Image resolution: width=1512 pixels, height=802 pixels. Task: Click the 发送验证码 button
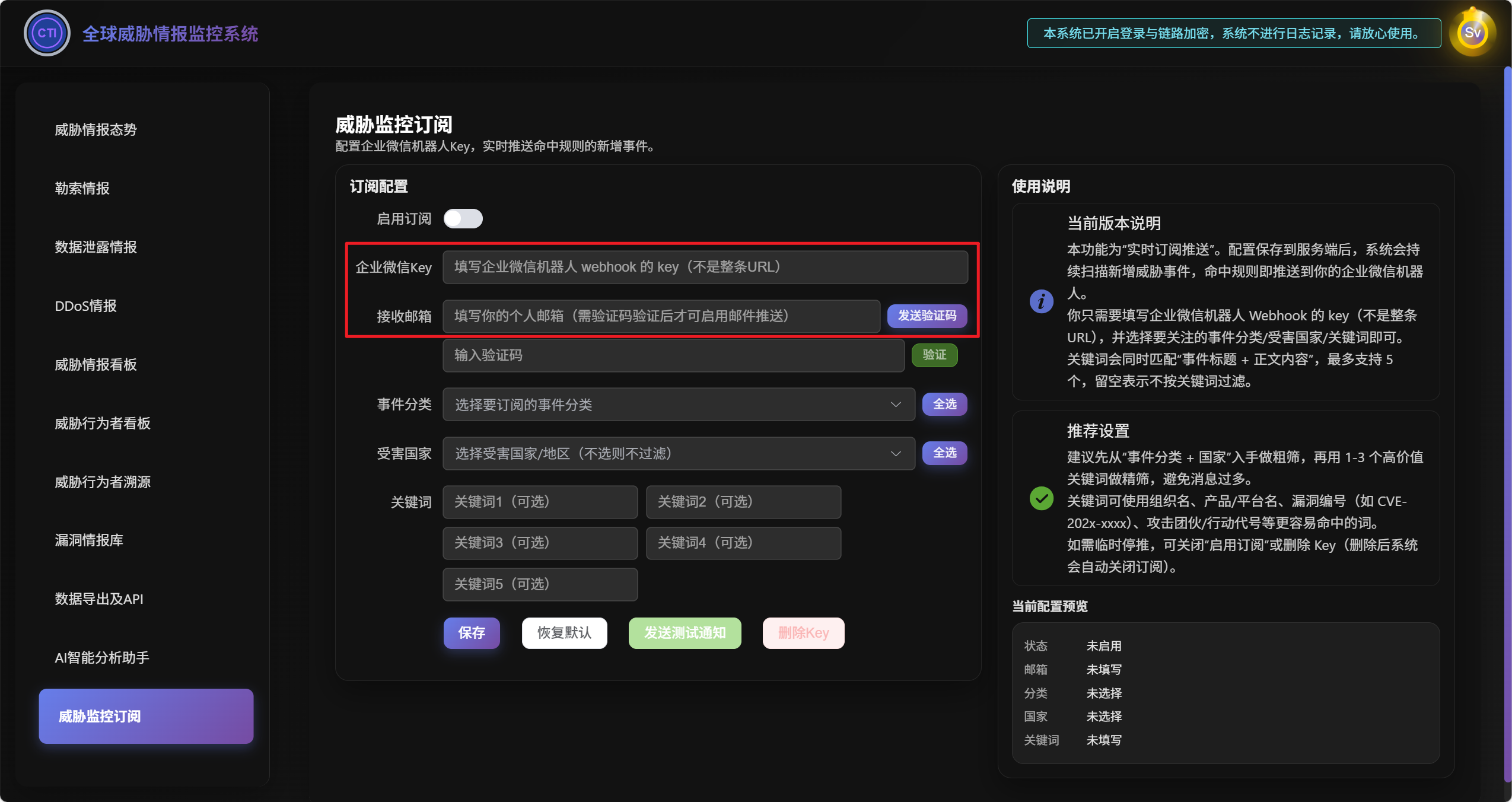tap(927, 316)
